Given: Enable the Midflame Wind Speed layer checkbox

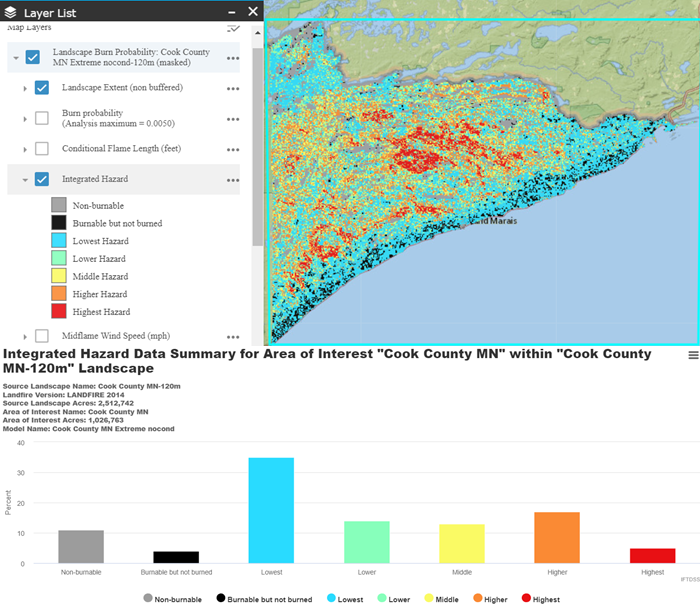Looking at the screenshot, I should (x=42, y=335).
